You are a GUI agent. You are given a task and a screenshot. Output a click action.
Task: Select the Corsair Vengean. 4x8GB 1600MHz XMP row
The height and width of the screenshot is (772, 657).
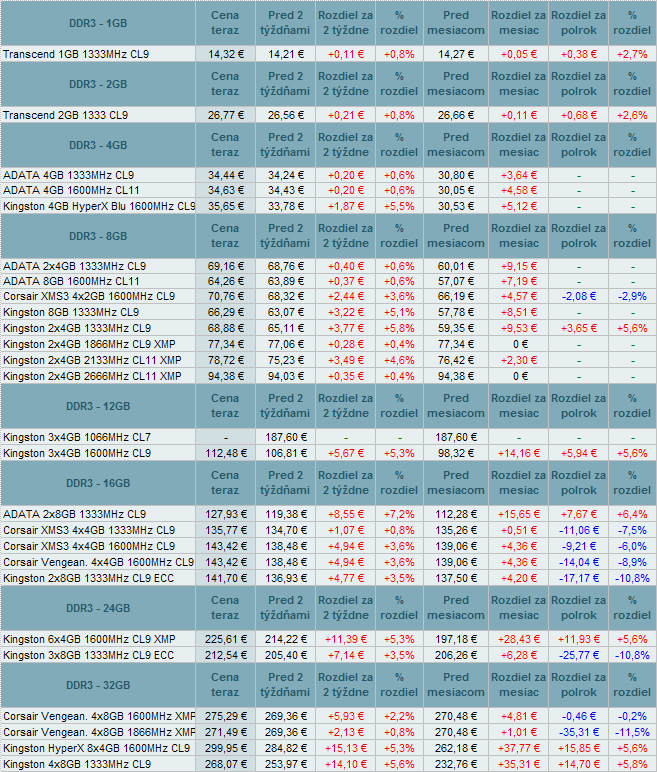(328, 716)
